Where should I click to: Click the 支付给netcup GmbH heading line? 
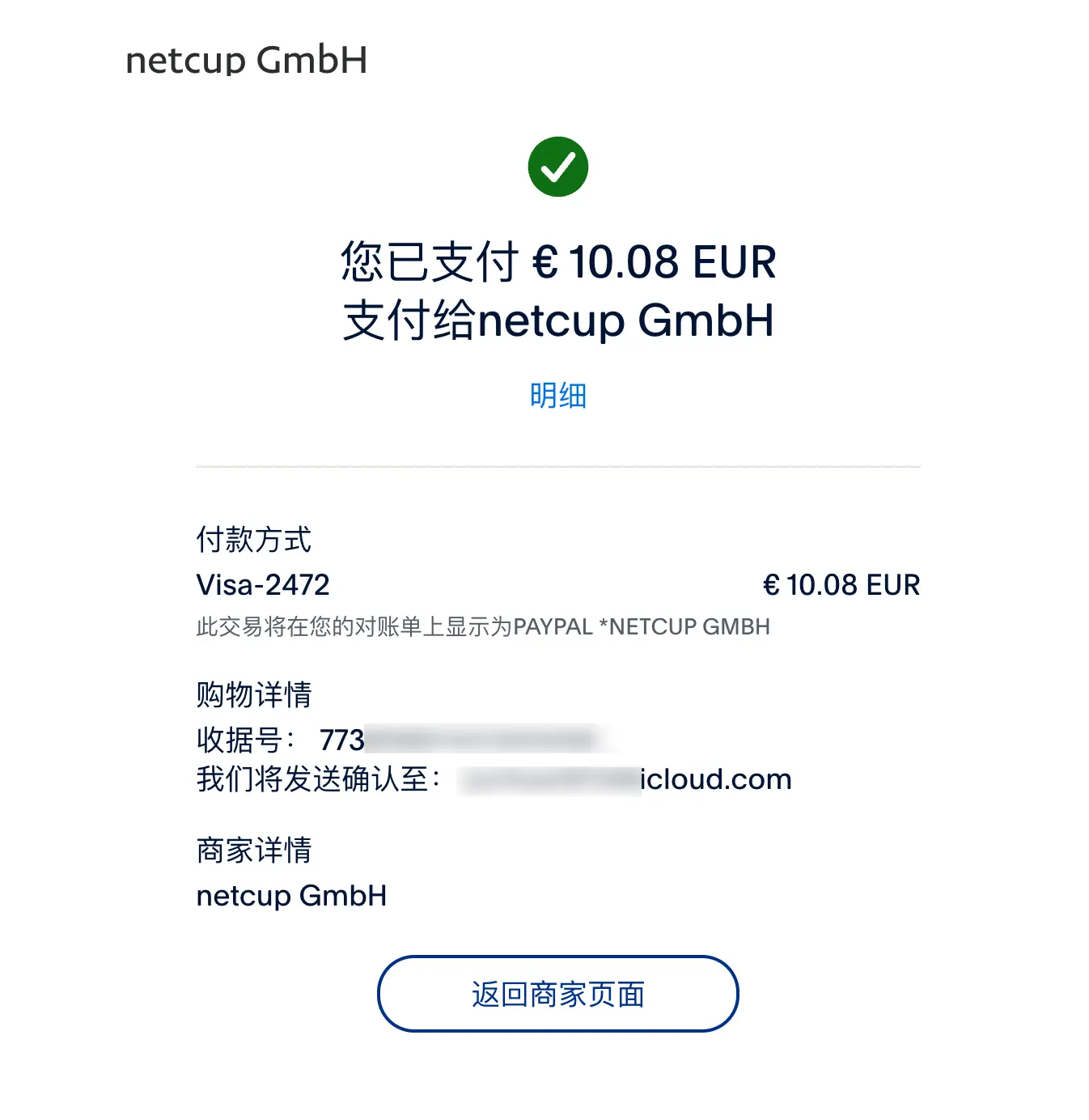pyautogui.click(x=557, y=320)
